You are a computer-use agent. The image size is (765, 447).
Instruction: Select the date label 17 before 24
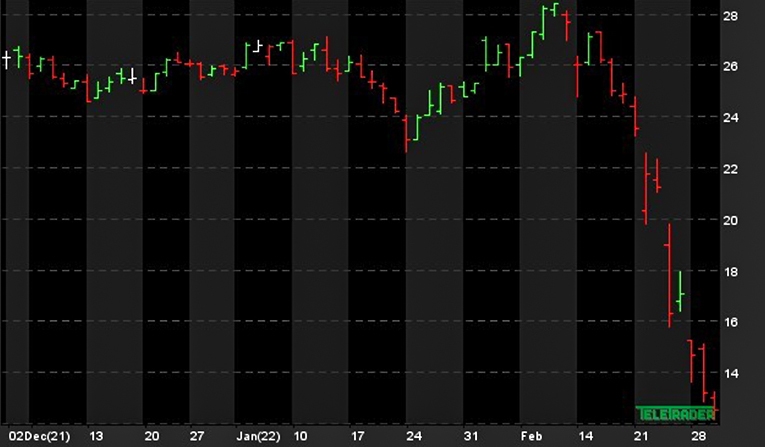point(358,436)
